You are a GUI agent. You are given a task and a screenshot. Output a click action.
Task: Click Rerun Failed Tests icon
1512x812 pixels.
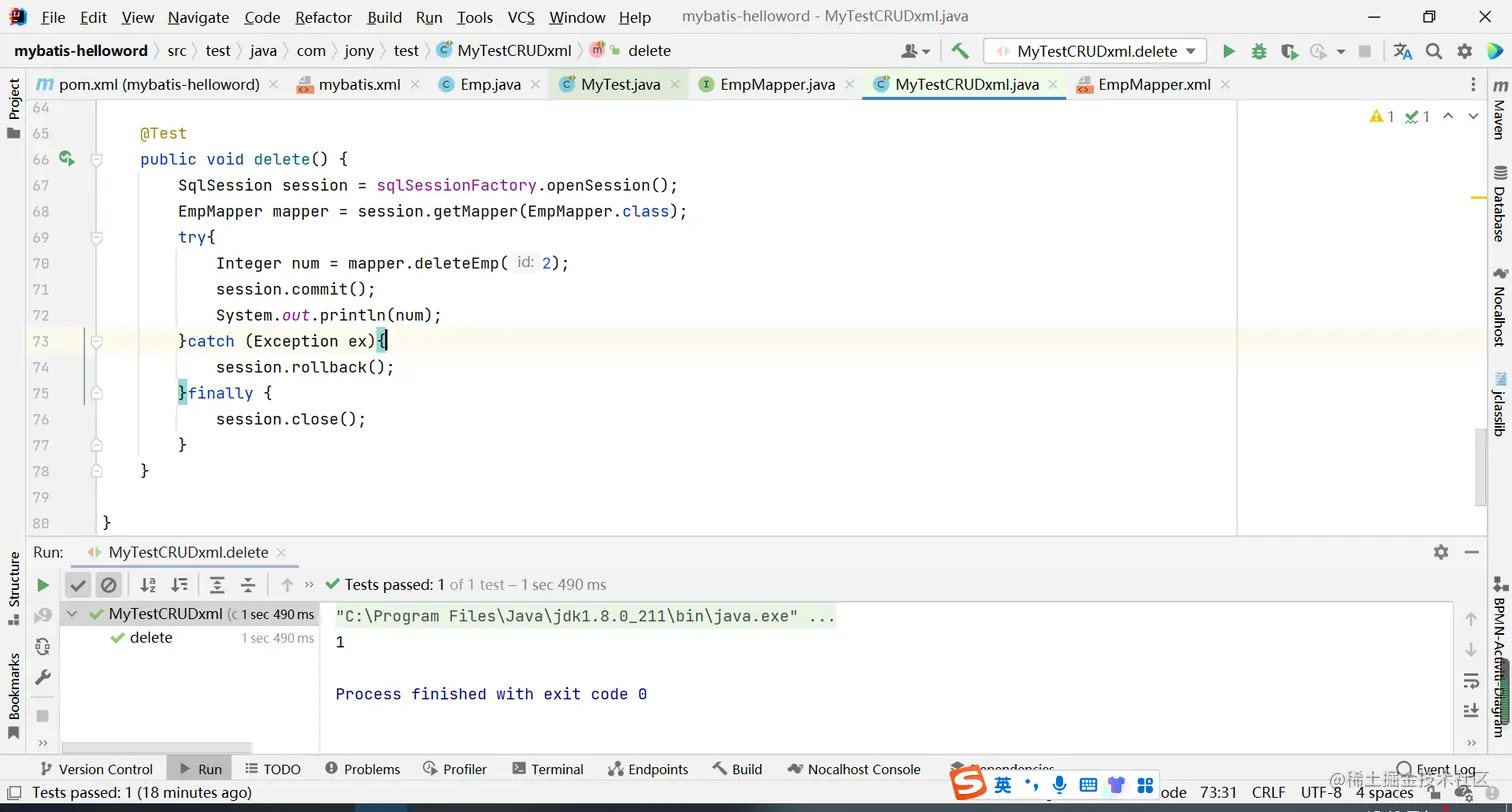coord(42,616)
